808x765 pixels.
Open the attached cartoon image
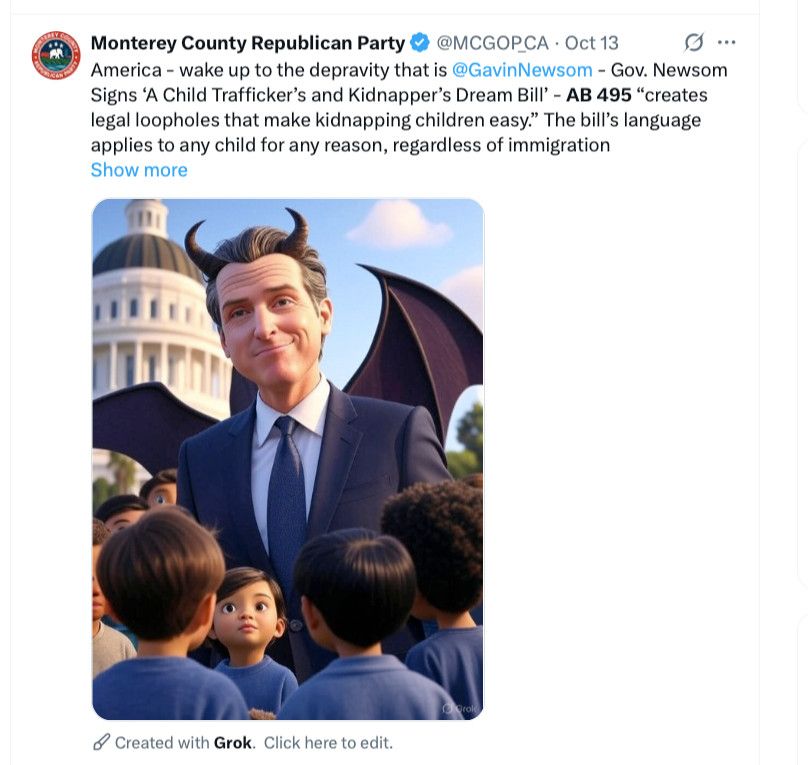tap(288, 459)
